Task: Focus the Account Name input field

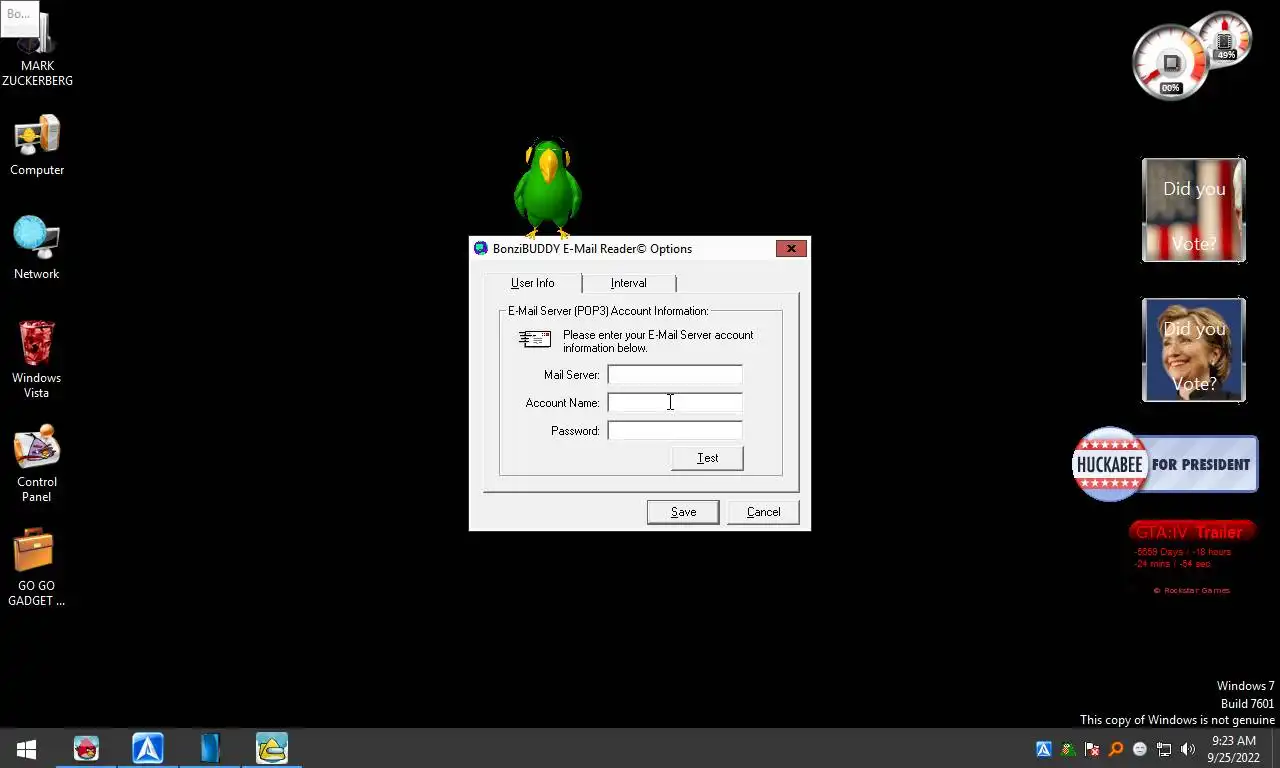Action: (x=675, y=403)
